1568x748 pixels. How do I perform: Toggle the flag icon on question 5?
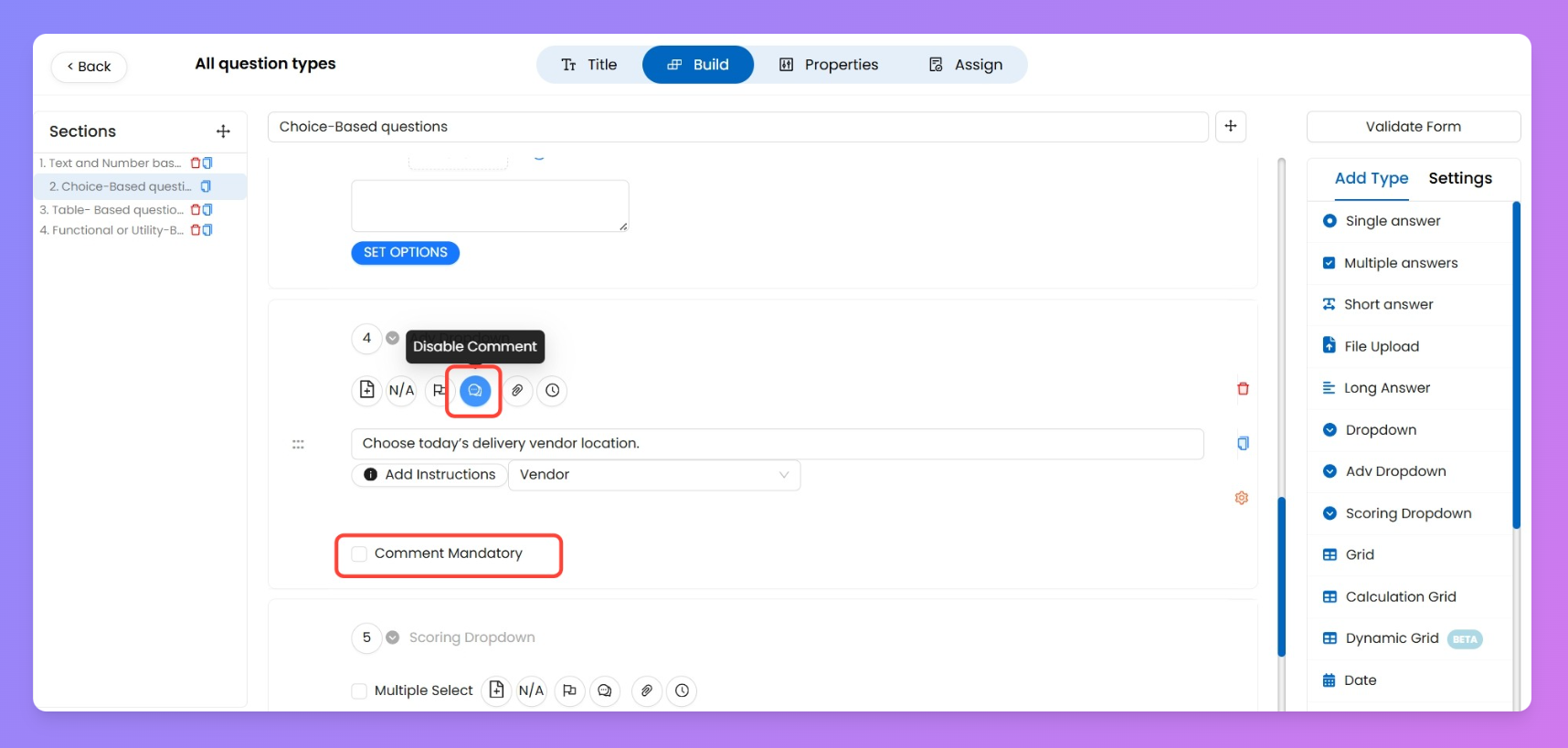[569, 690]
